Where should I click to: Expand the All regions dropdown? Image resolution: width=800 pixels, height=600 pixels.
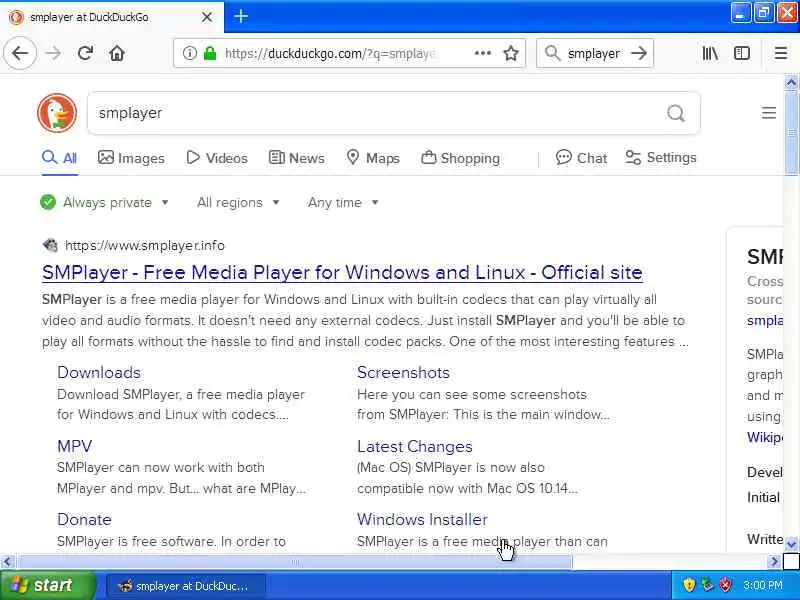[238, 203]
